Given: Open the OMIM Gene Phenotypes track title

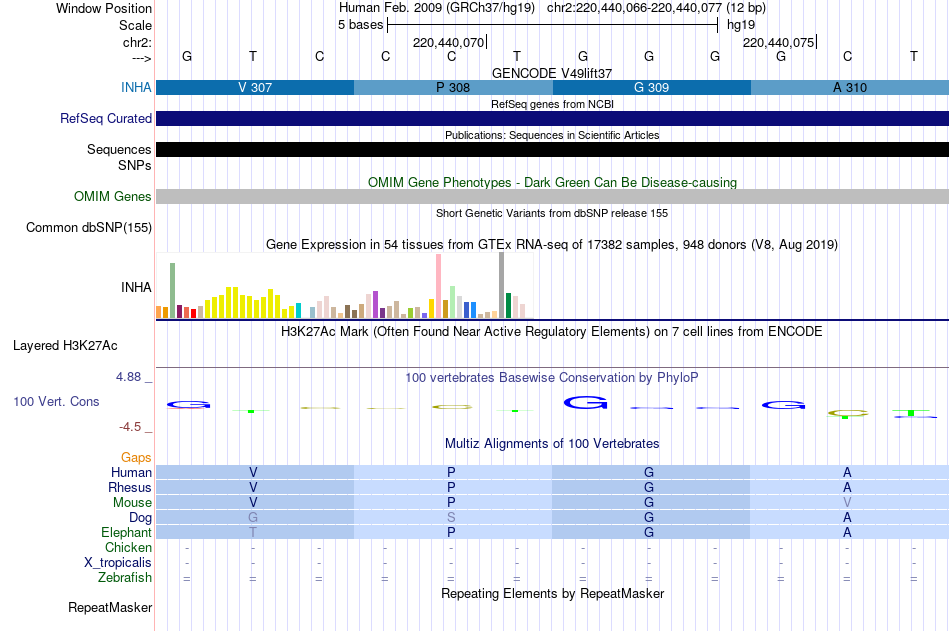Looking at the screenshot, I should coord(552,182).
